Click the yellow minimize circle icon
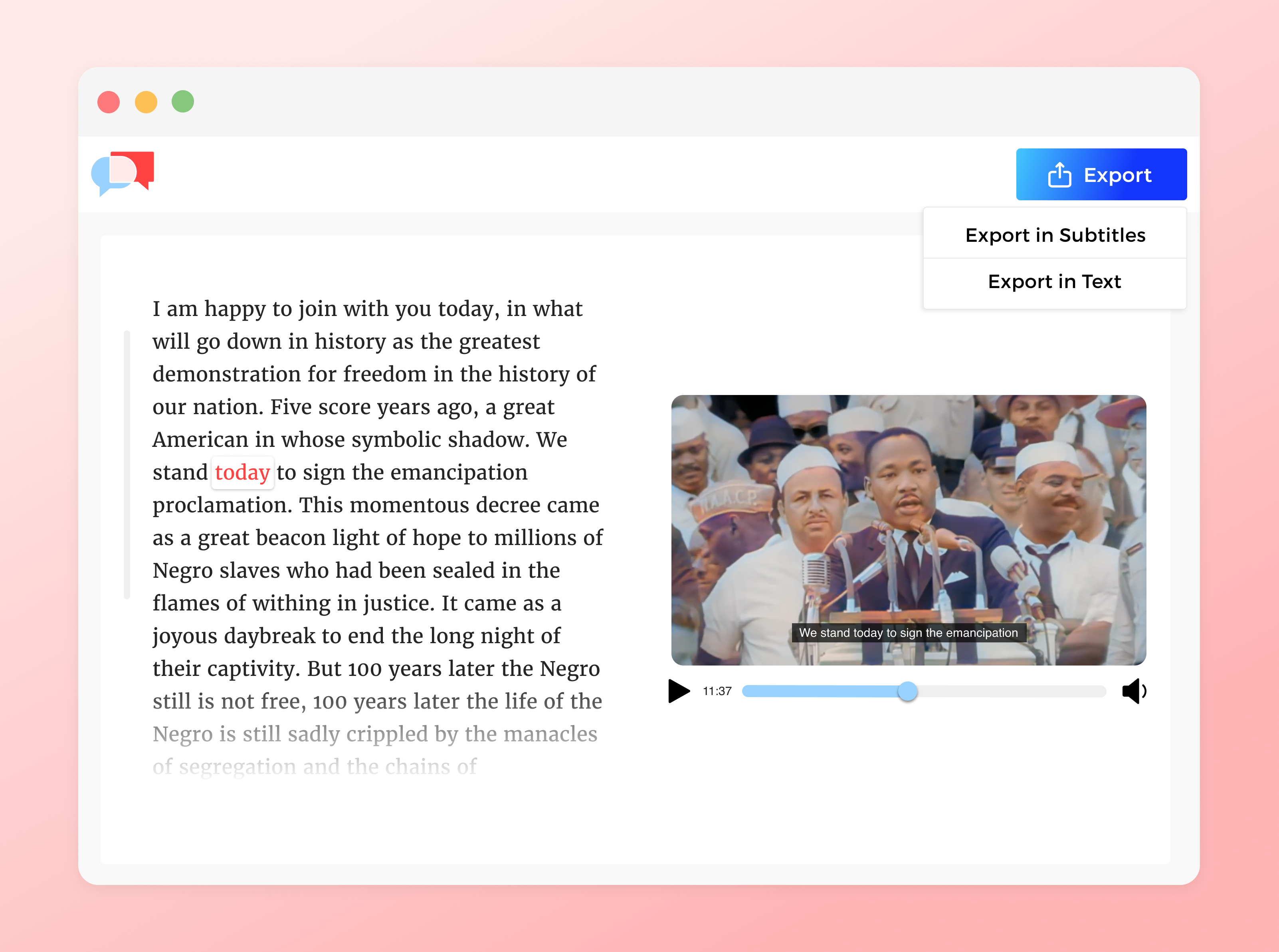Screen dimensions: 1279x952 tap(147, 101)
